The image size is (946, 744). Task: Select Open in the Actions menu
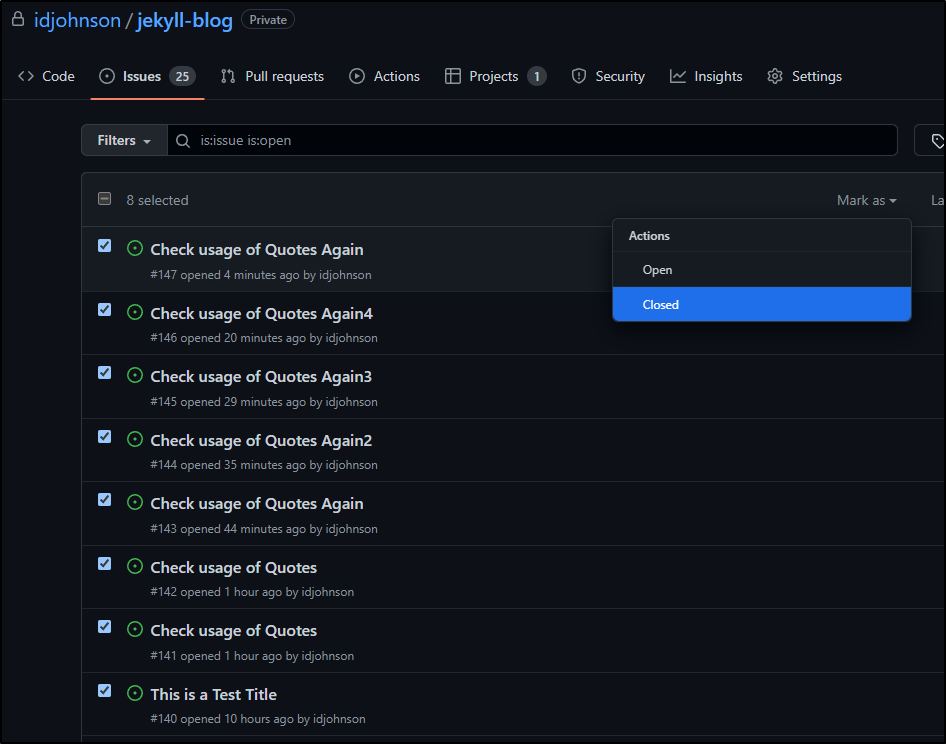[761, 270]
